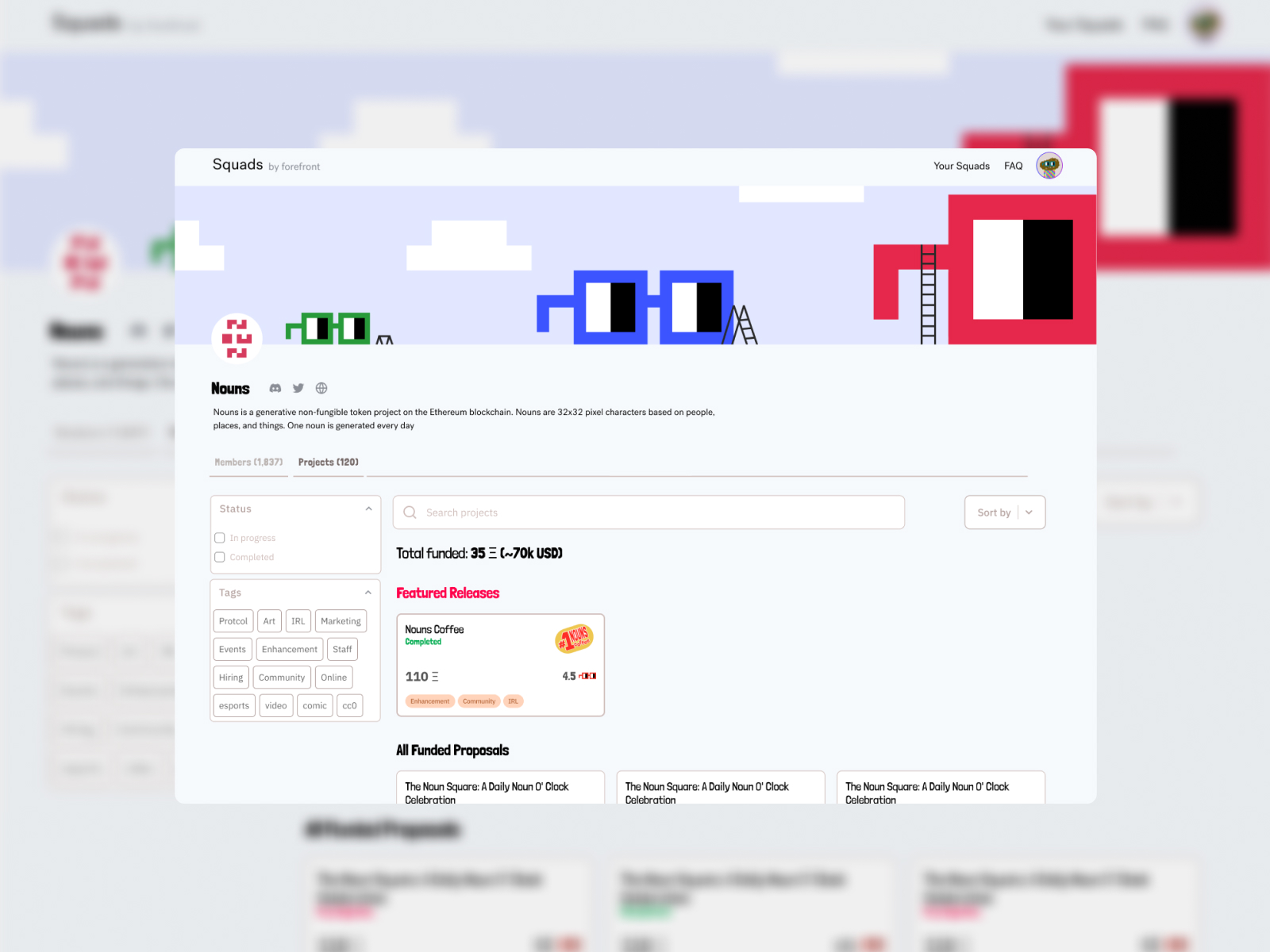The image size is (1270, 952).
Task: Open the FAQ link
Action: click(1014, 166)
